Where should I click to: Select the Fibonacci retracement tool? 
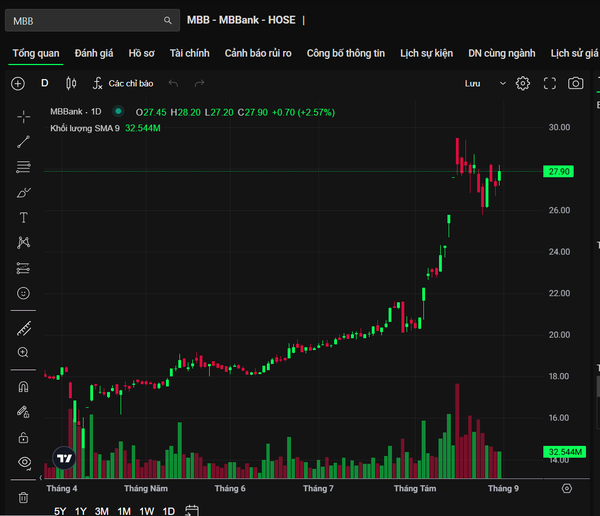pyautogui.click(x=23, y=167)
